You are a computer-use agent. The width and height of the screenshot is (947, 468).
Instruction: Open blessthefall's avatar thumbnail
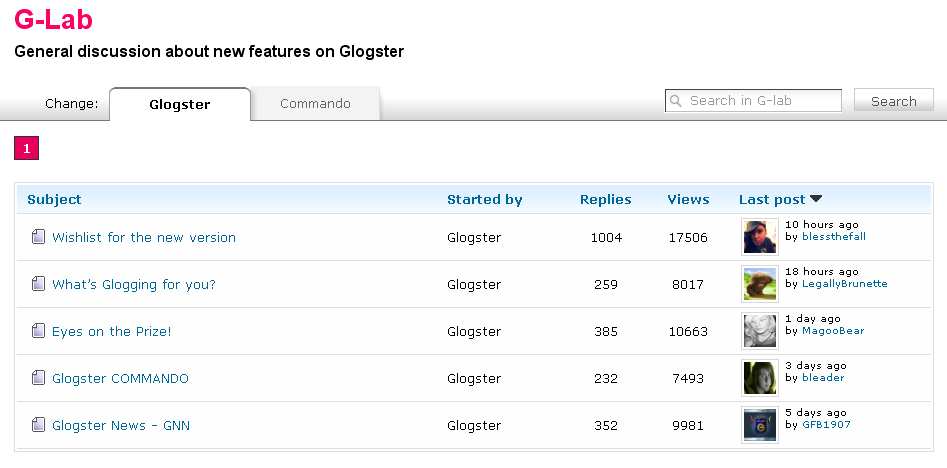760,237
